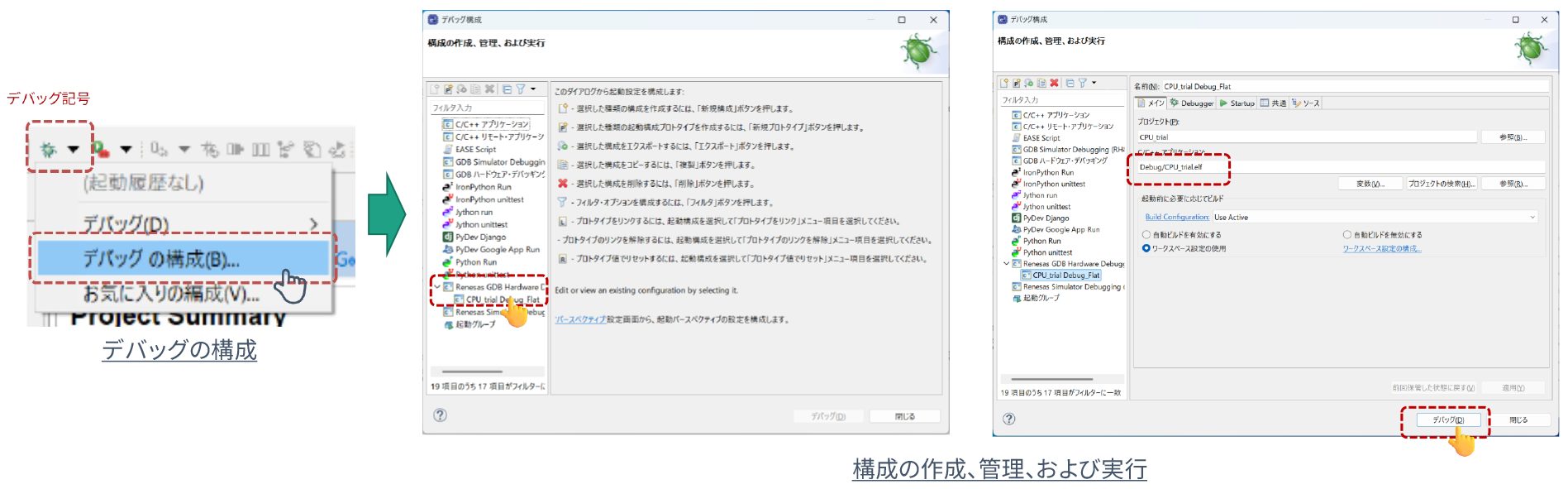Switch to the Debugger tab
1568x489 pixels.
click(x=1192, y=103)
